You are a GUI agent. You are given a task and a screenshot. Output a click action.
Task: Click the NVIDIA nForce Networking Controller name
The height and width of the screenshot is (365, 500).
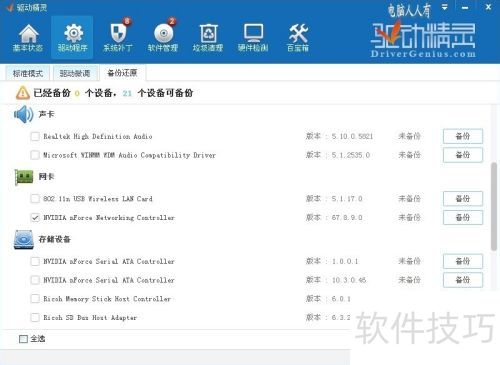pyautogui.click(x=109, y=218)
